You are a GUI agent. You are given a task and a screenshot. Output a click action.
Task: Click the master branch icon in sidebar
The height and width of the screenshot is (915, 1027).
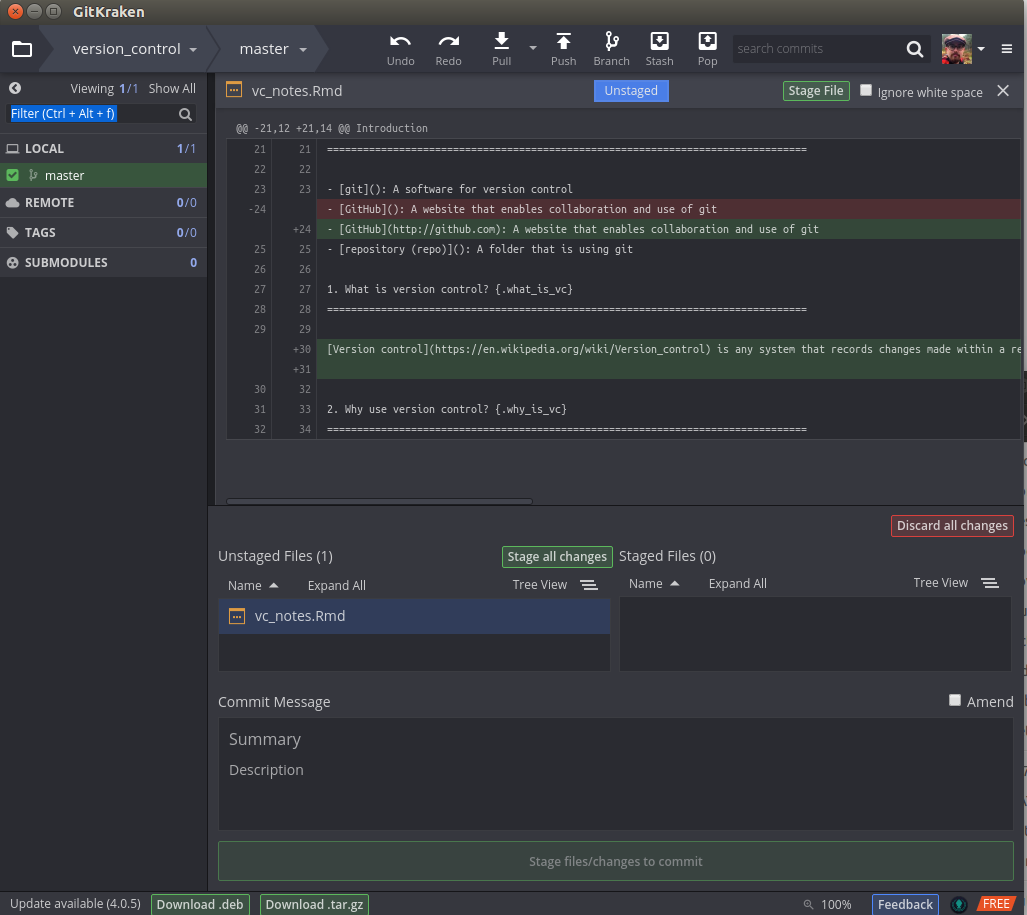[33, 175]
